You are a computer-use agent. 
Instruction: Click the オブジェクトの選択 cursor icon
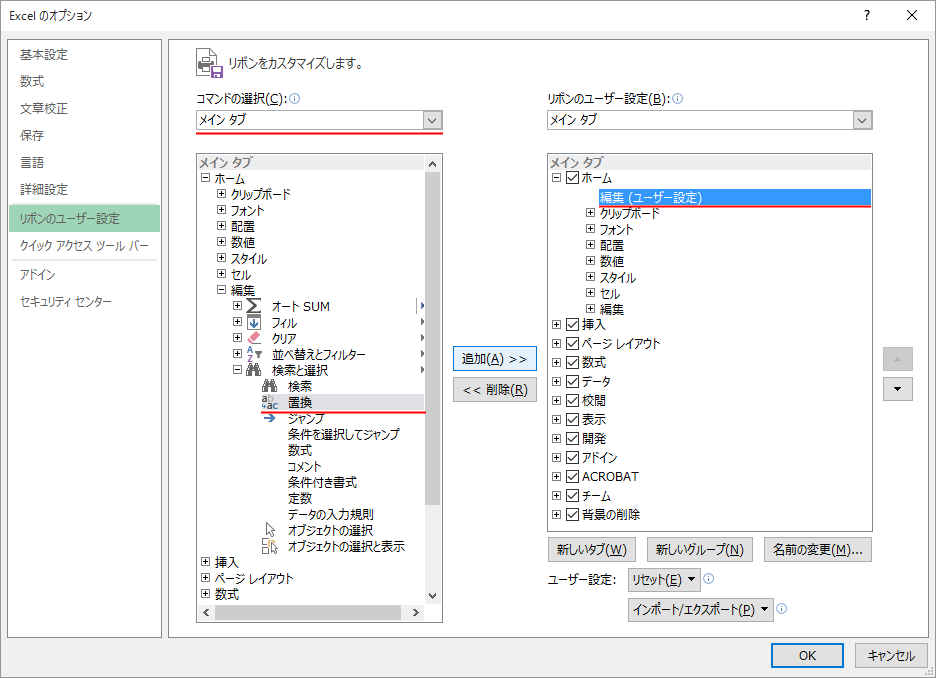point(269,530)
